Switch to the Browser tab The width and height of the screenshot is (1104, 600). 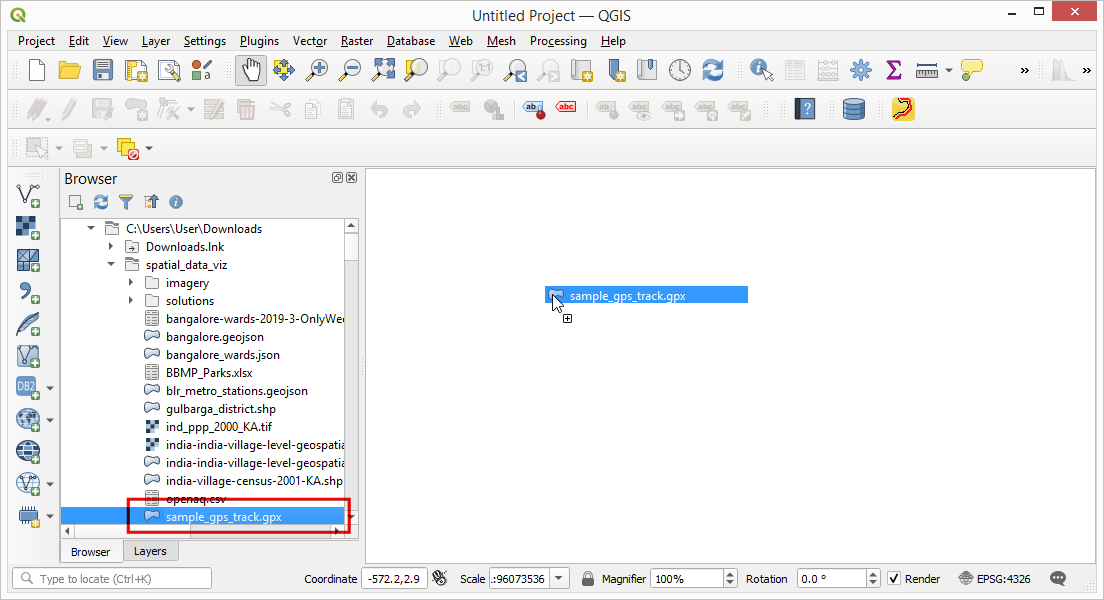[x=90, y=551]
